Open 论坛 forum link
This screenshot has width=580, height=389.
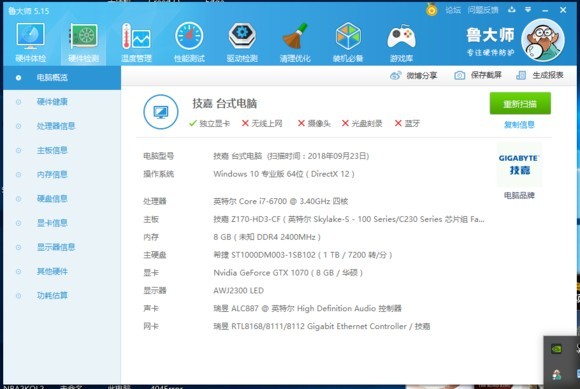coord(453,10)
